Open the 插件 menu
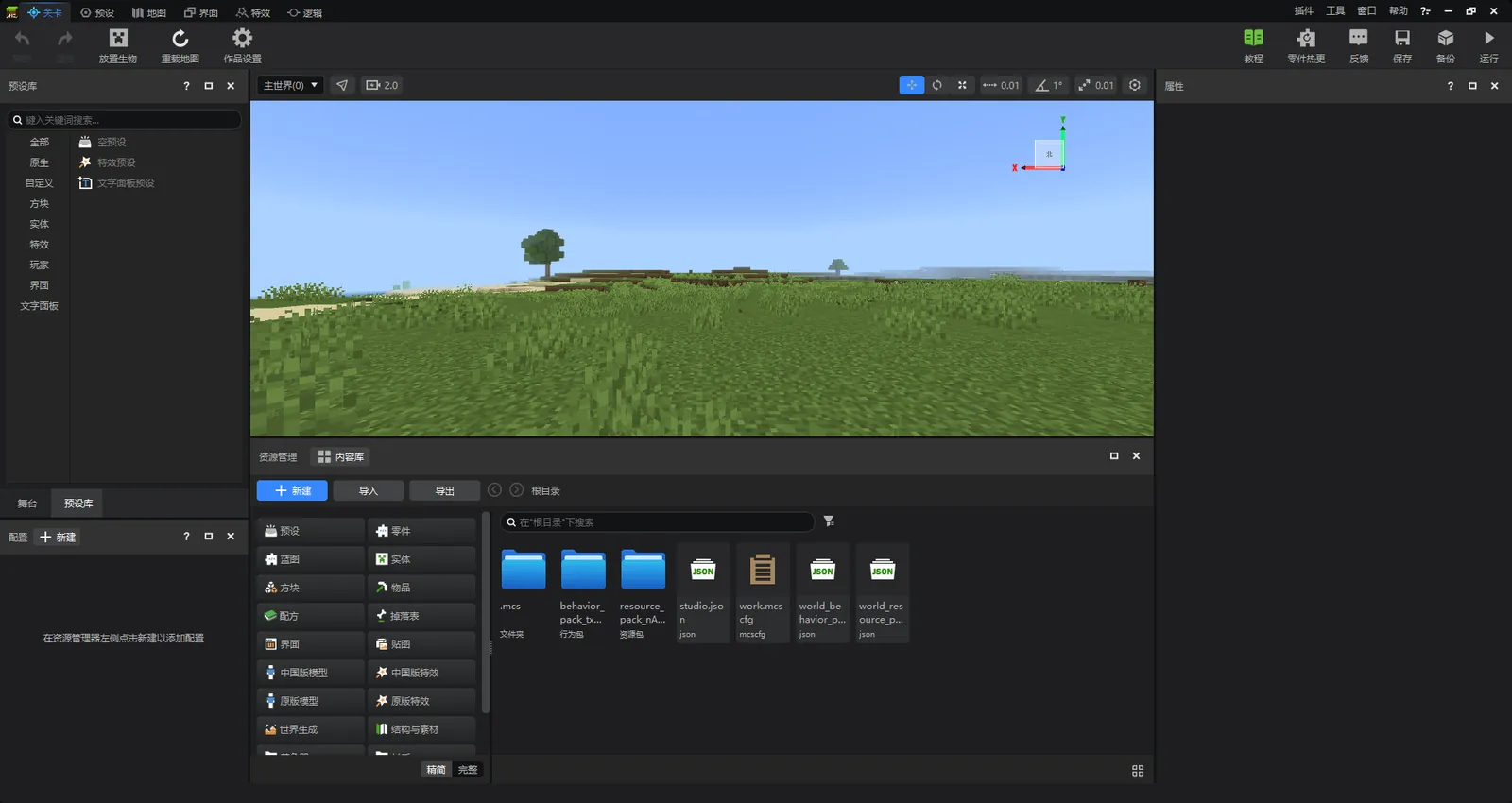 (1304, 11)
